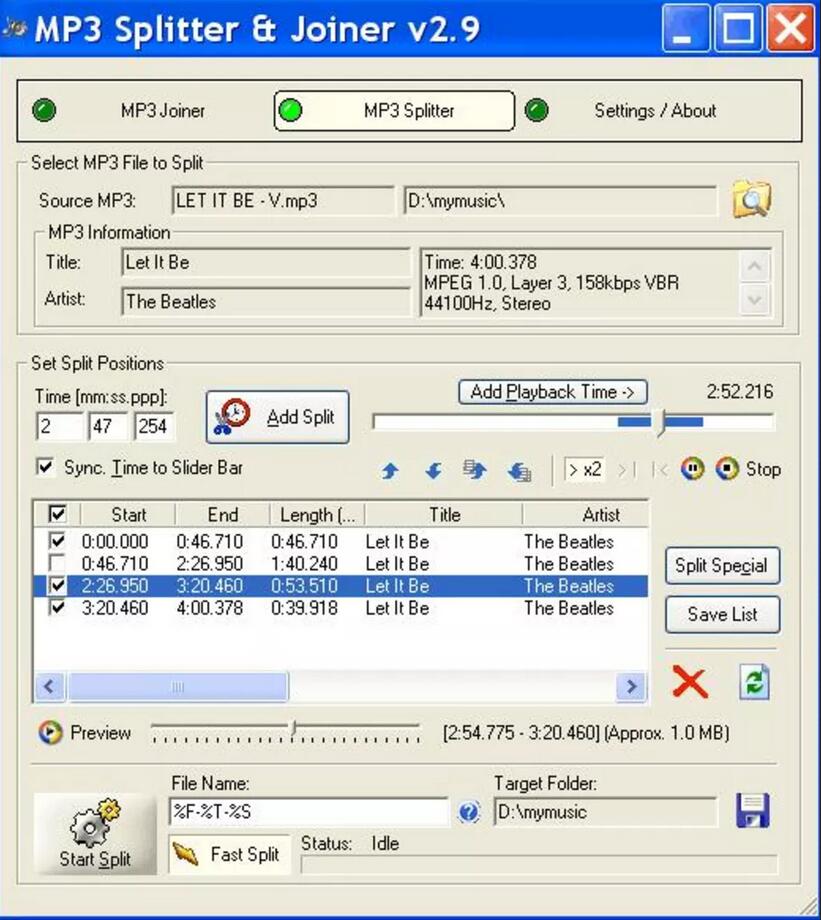Viewport: 821px width, 920px height.
Task: Click the Add Playback Time button
Action: 553,392
